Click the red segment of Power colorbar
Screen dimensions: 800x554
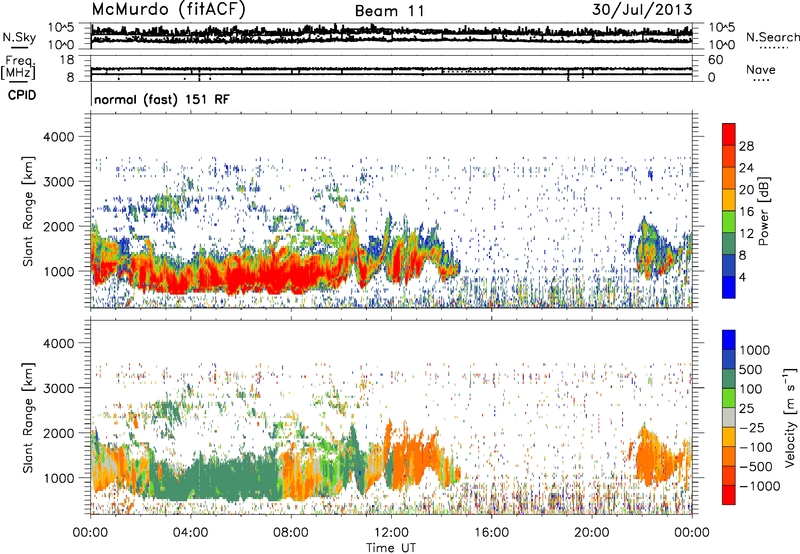click(x=729, y=134)
